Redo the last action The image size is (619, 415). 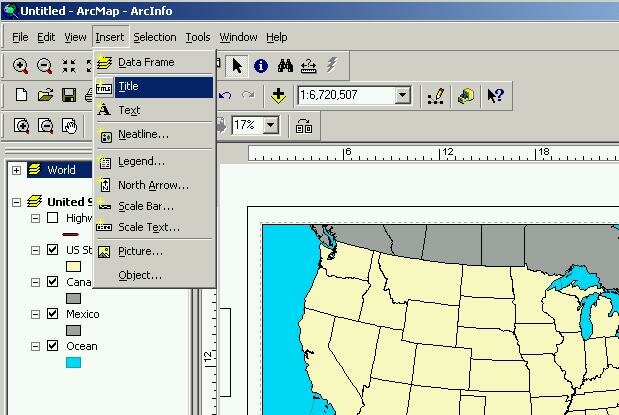[x=248, y=95]
